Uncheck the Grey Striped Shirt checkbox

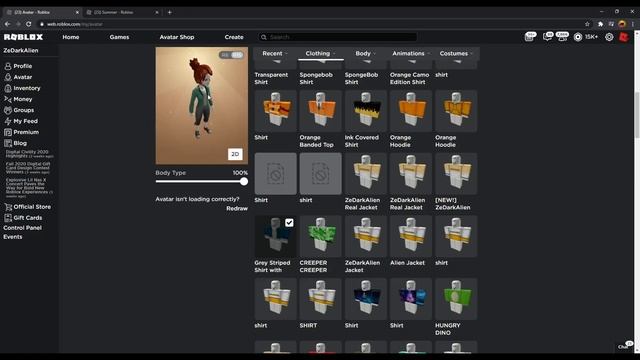pyautogui.click(x=289, y=223)
